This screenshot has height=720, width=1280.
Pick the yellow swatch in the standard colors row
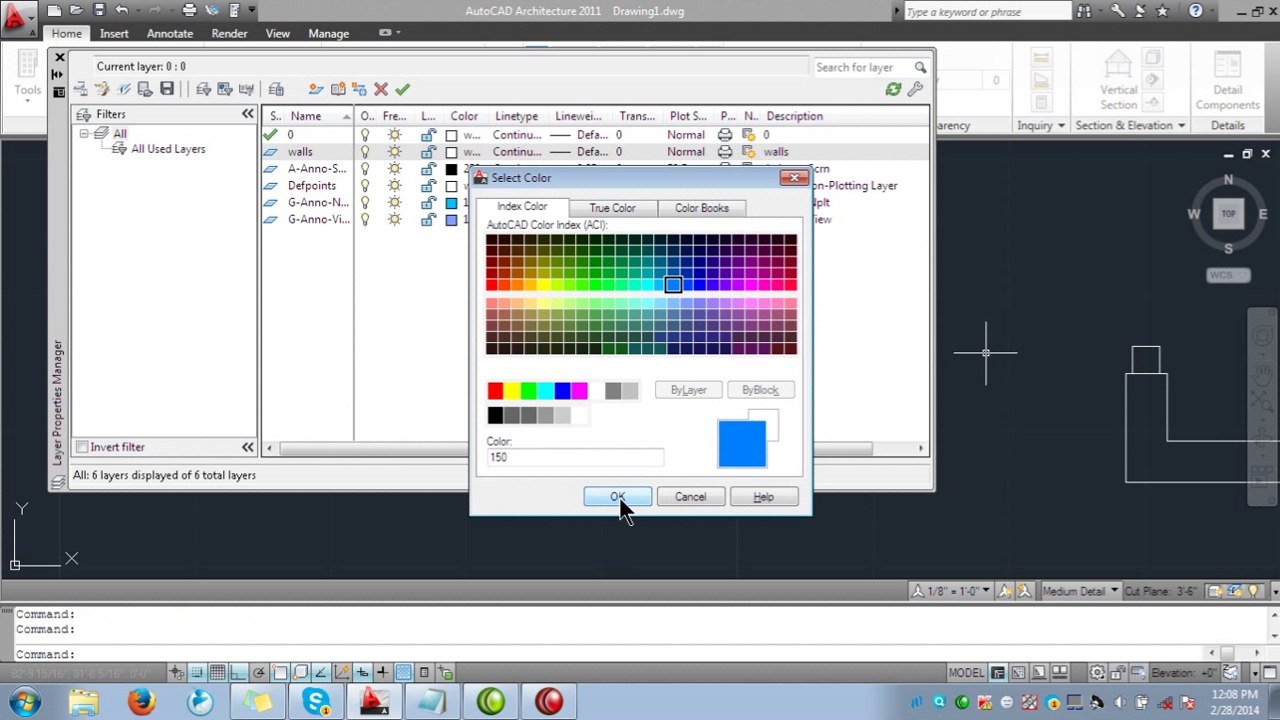click(512, 391)
